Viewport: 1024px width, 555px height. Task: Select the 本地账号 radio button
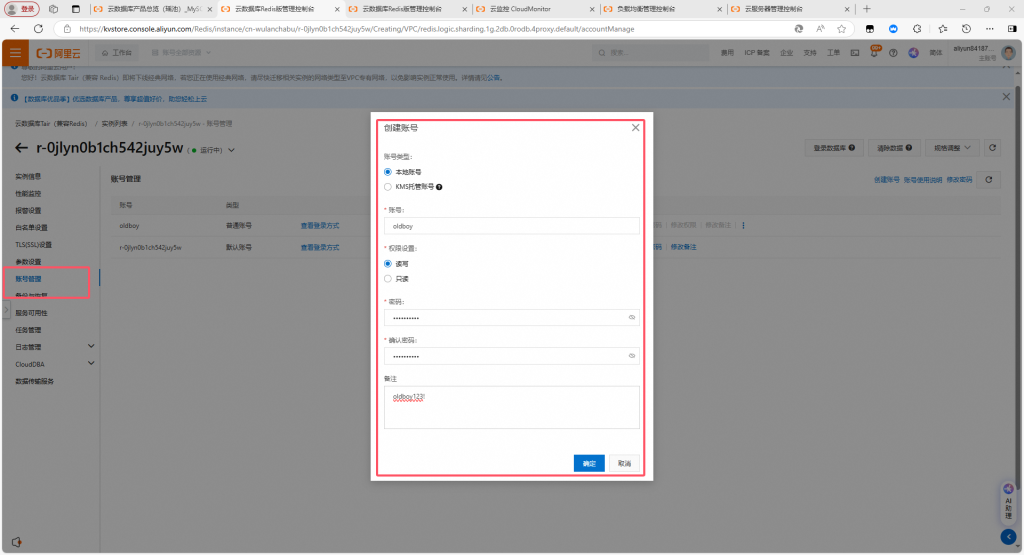click(x=388, y=172)
